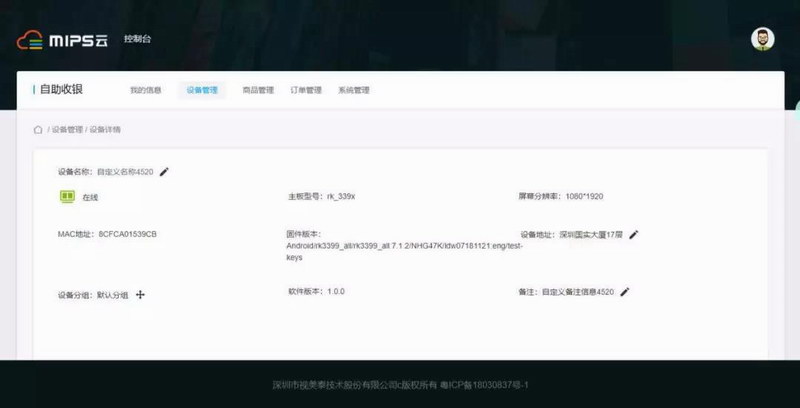Select the 设备管理 tab
The width and height of the screenshot is (800, 408).
(x=202, y=90)
